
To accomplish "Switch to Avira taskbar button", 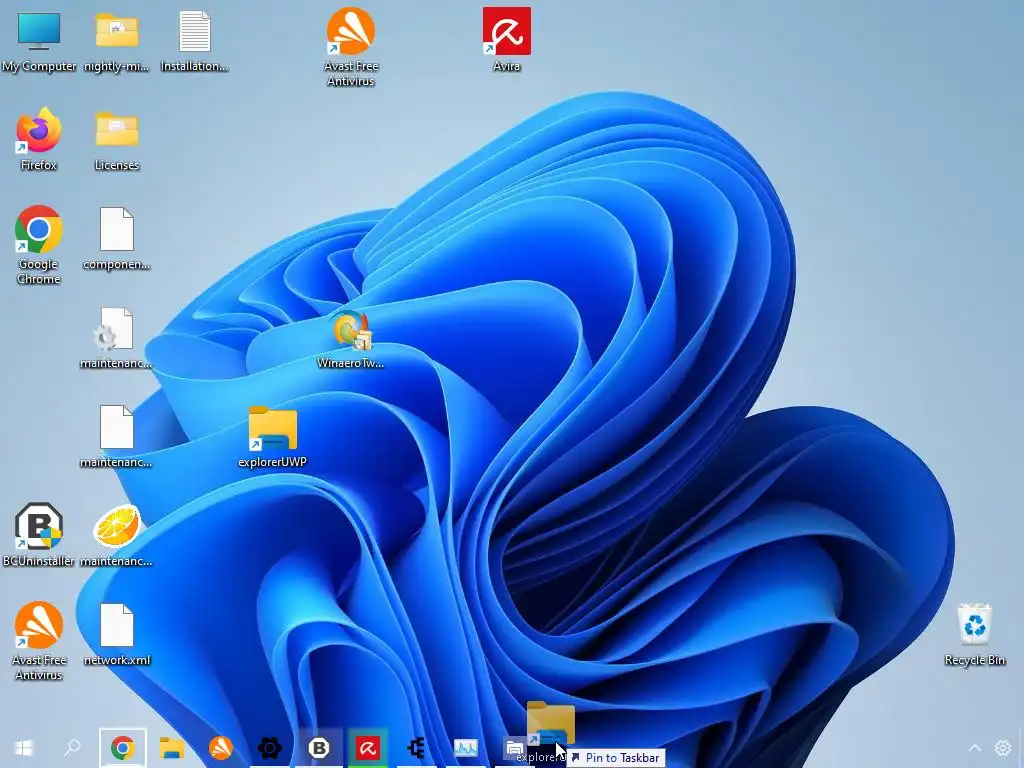I will click(368, 748).
